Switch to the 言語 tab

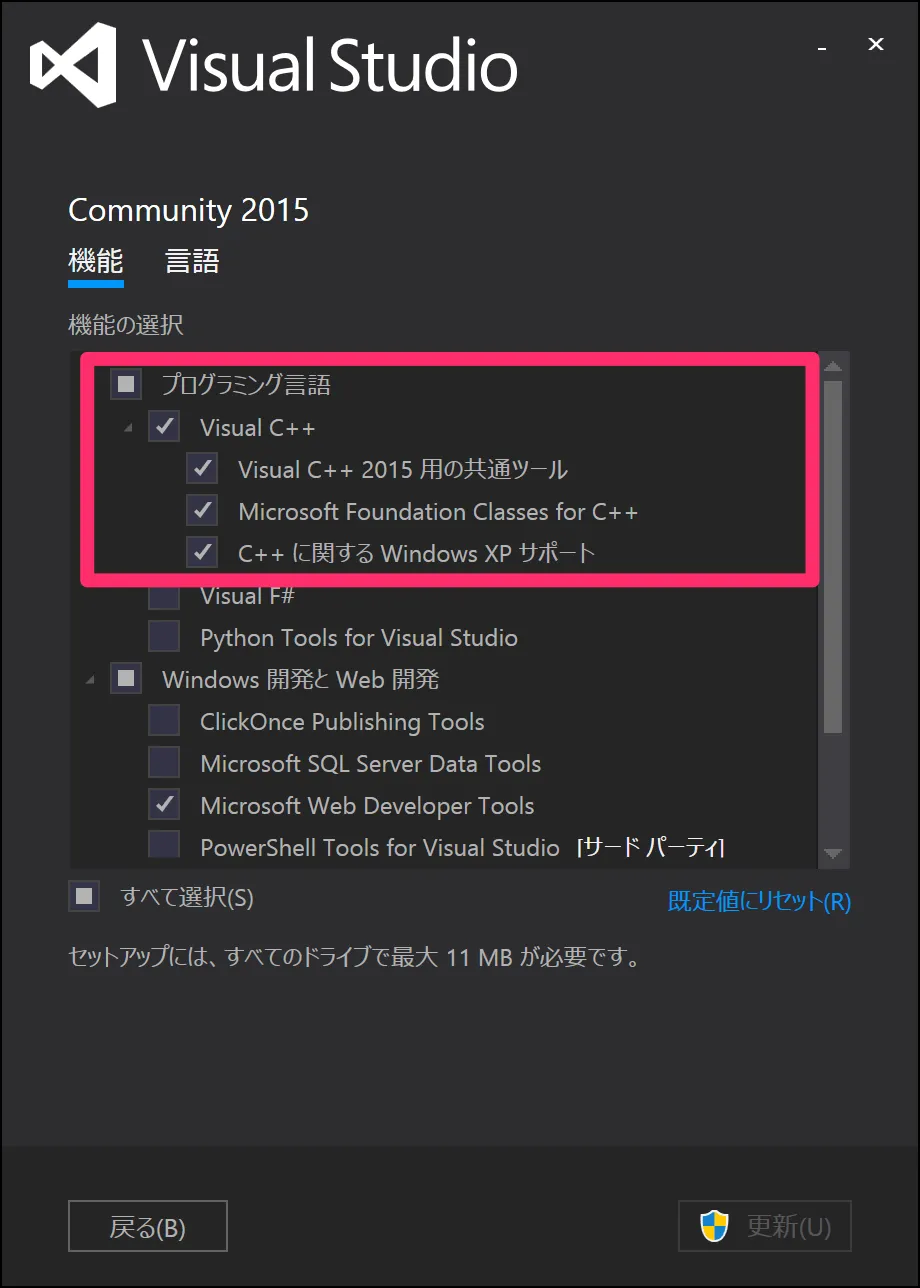point(191,261)
